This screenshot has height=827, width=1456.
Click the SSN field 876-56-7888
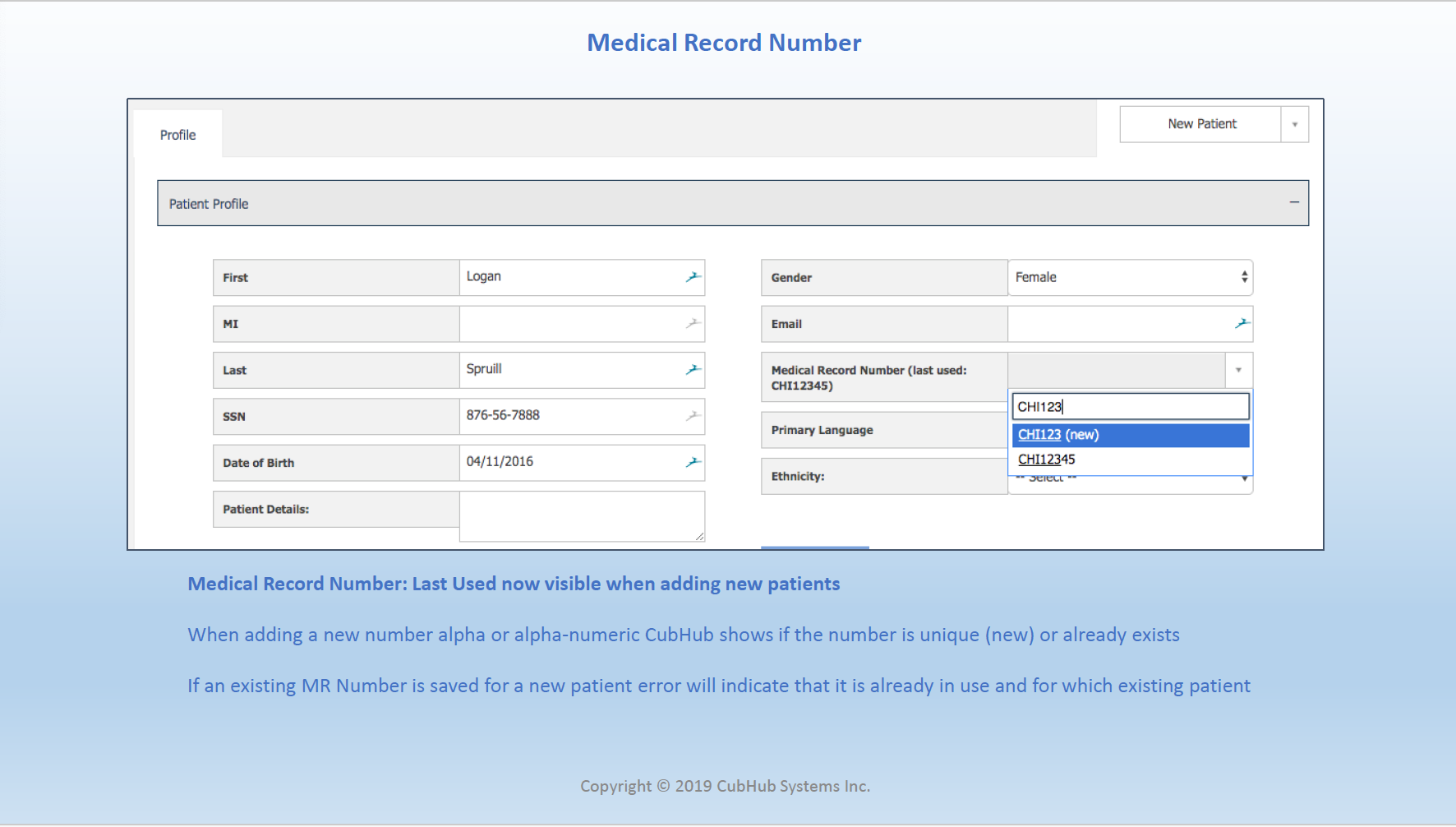tap(582, 417)
